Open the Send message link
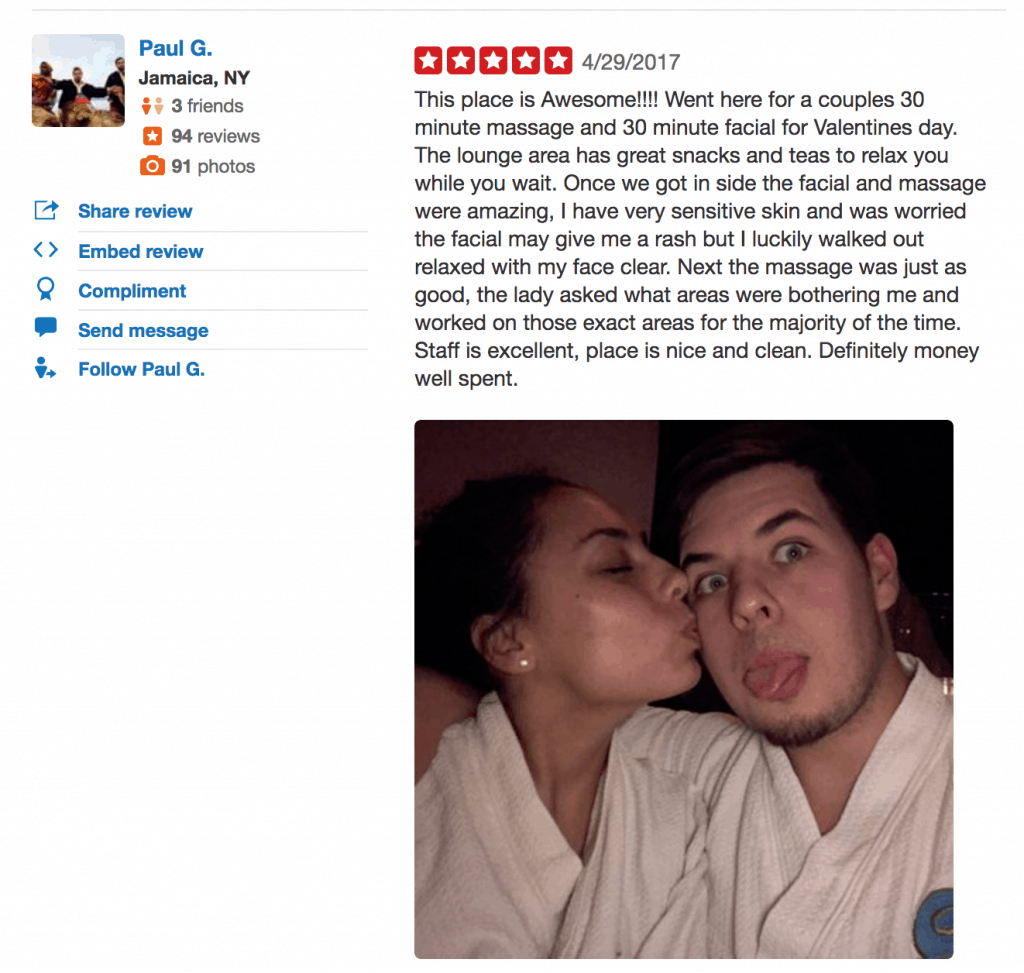 pyautogui.click(x=143, y=330)
